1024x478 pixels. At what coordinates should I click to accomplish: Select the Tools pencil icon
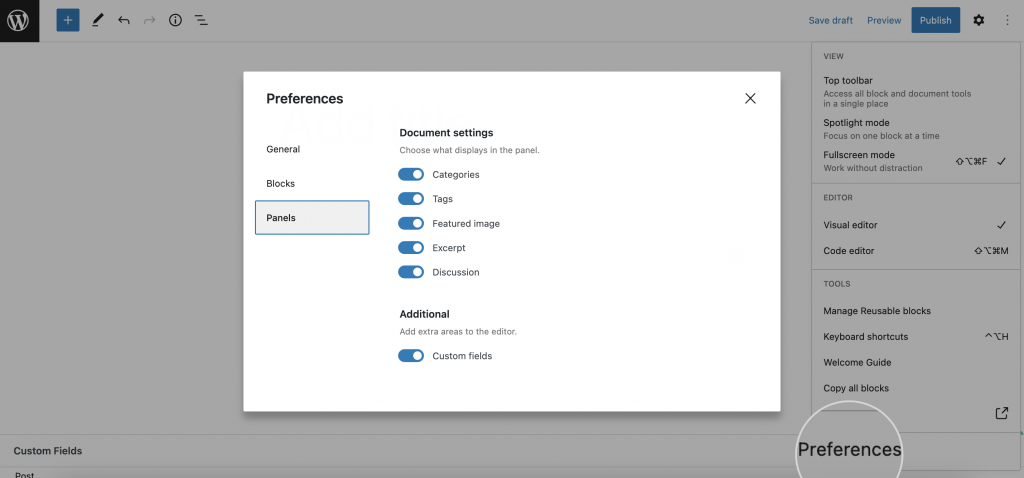(x=97, y=20)
